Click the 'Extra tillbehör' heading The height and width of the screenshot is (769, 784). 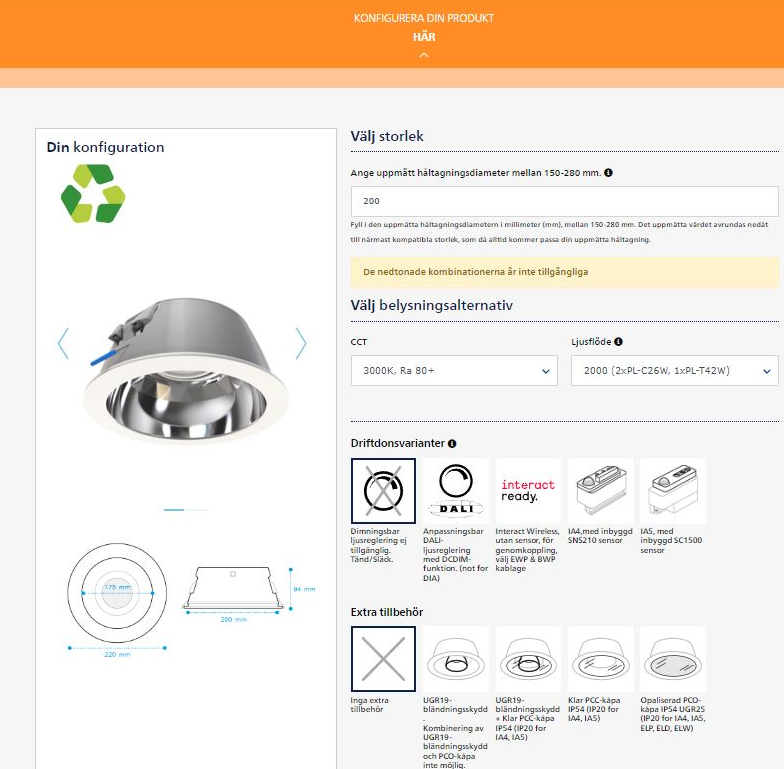click(387, 612)
